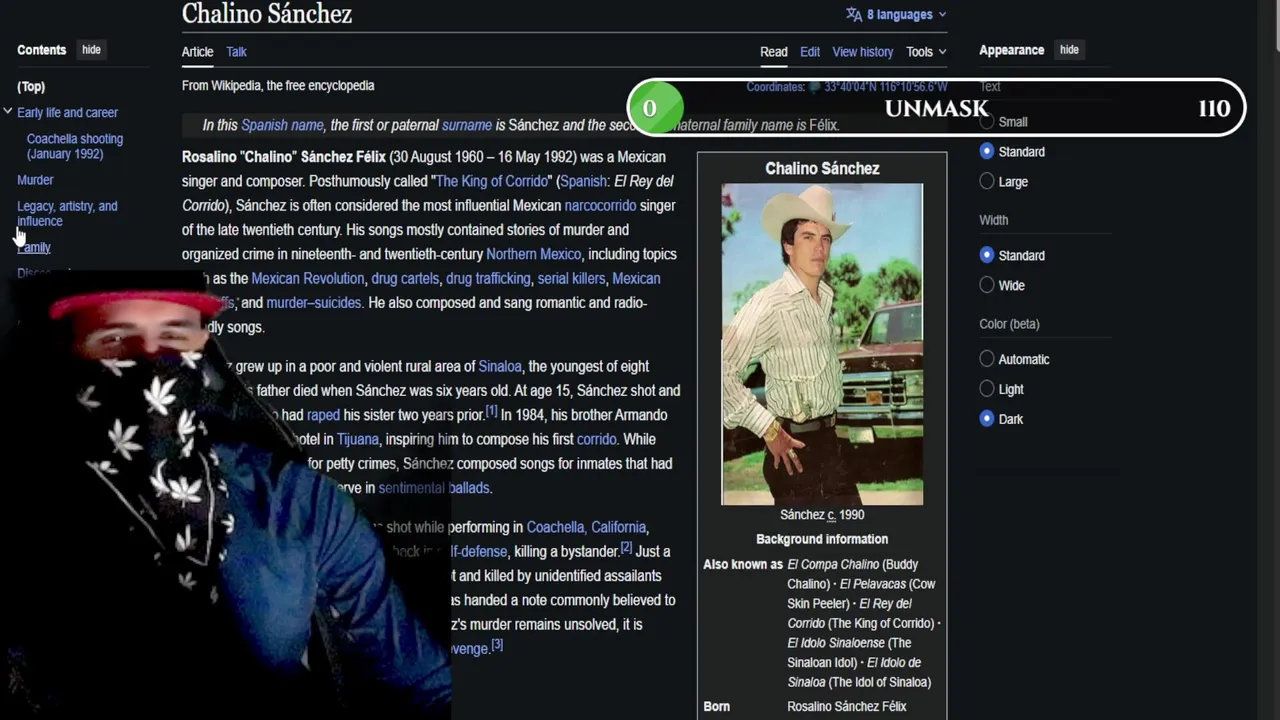Click the 'Chalino Sánchez' page heading
The height and width of the screenshot is (720, 1280).
[x=267, y=14]
